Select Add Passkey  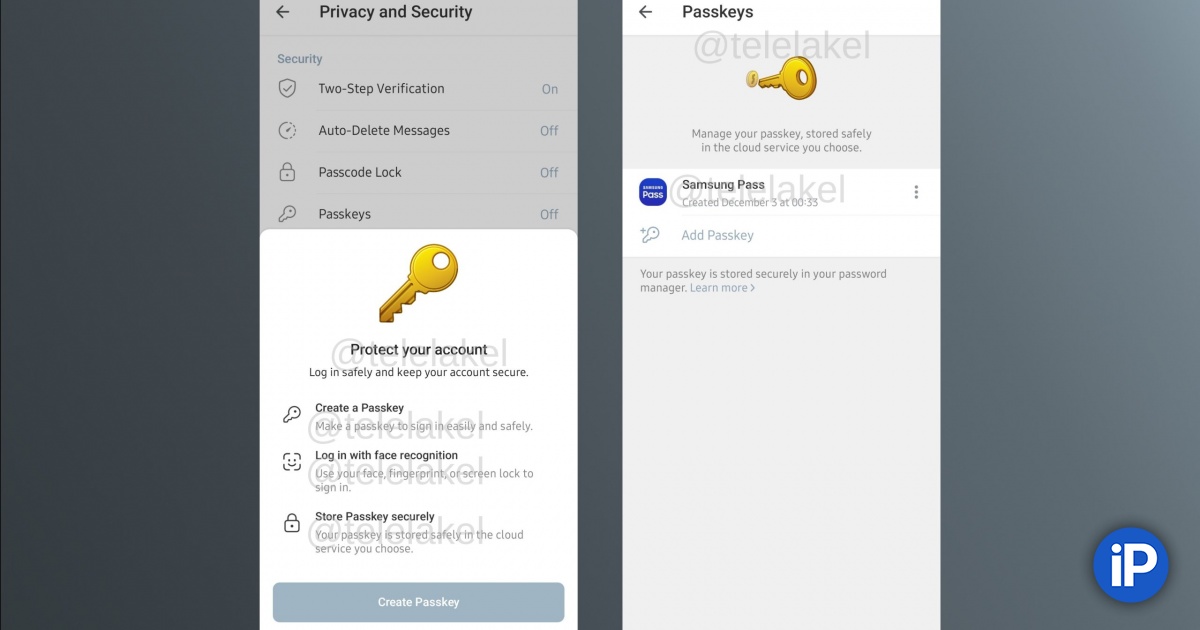pyautogui.click(x=717, y=235)
